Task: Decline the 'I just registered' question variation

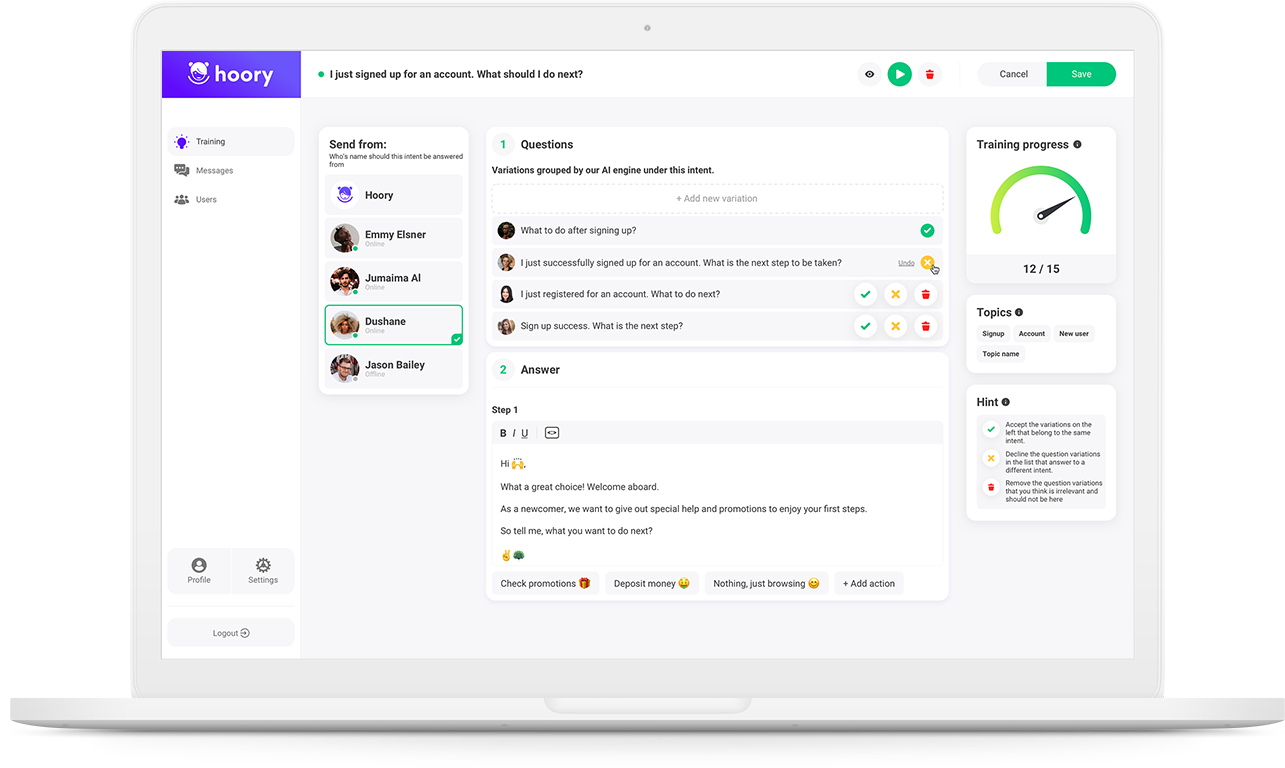Action: coord(896,295)
